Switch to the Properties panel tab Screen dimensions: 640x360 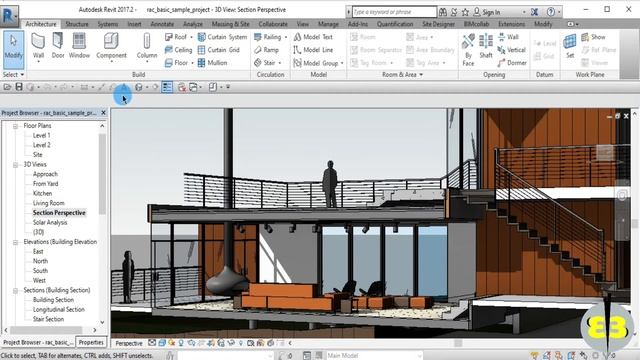[x=91, y=342]
